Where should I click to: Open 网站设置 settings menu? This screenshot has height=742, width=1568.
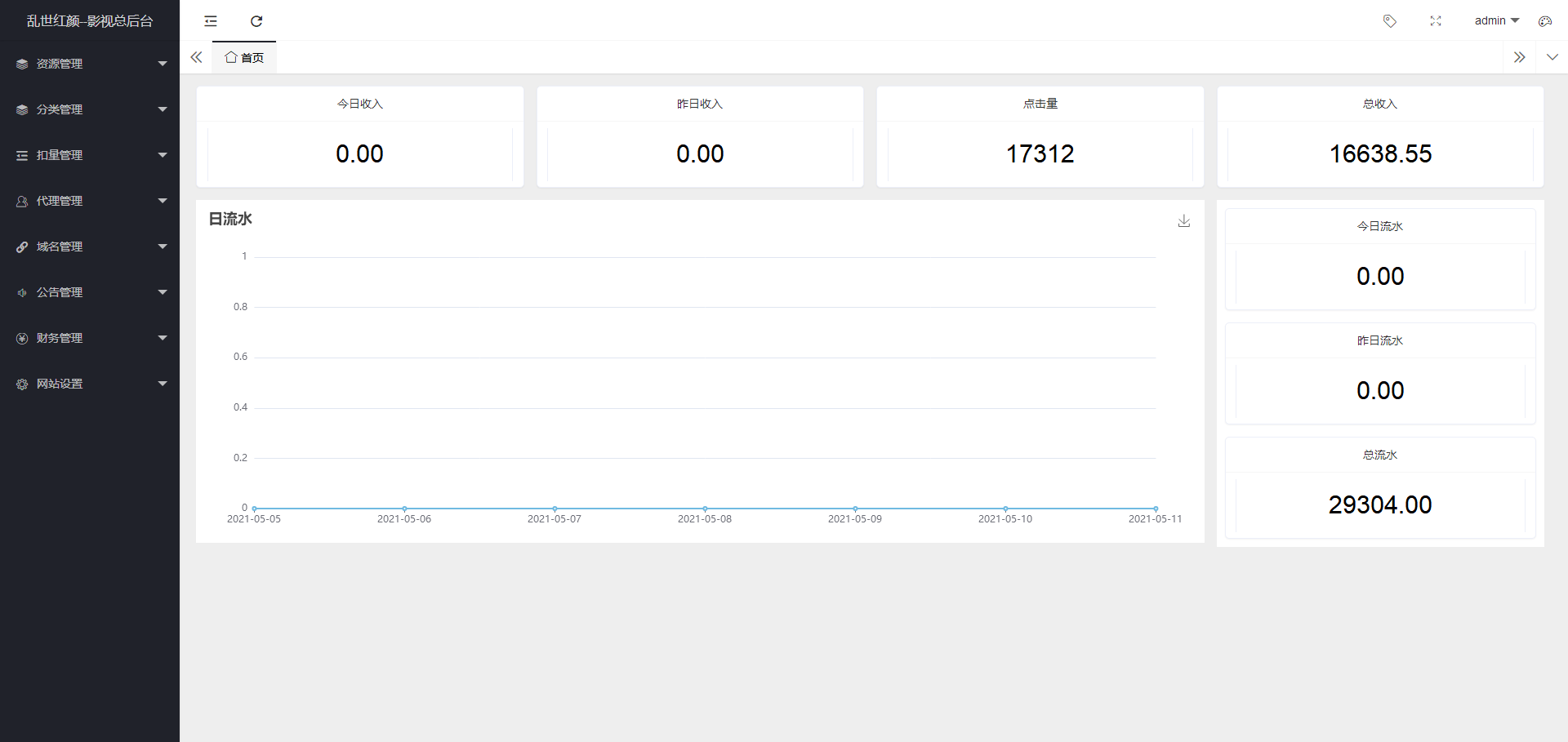pos(90,384)
